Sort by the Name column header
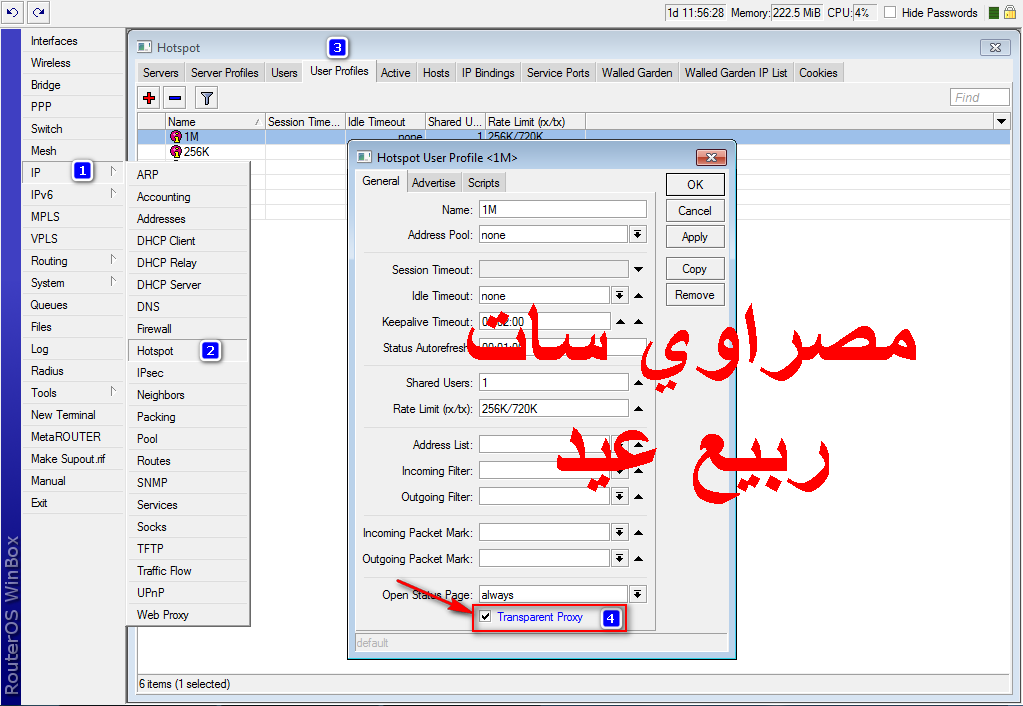The image size is (1023, 706). 215,121
